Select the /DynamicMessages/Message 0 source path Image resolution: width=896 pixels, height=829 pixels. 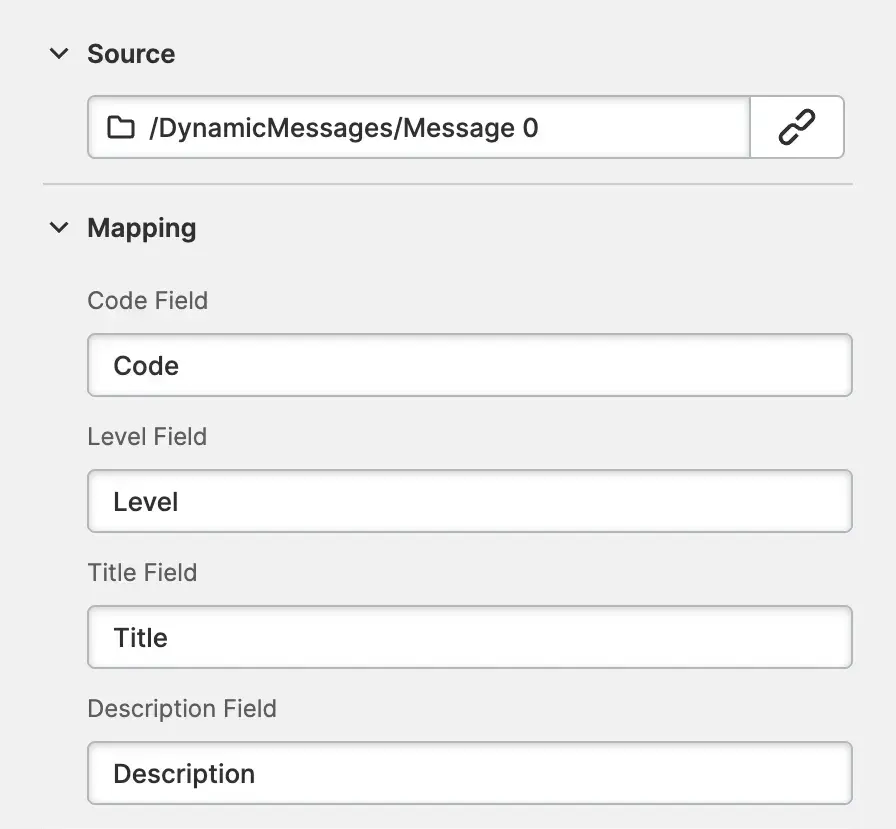click(343, 128)
